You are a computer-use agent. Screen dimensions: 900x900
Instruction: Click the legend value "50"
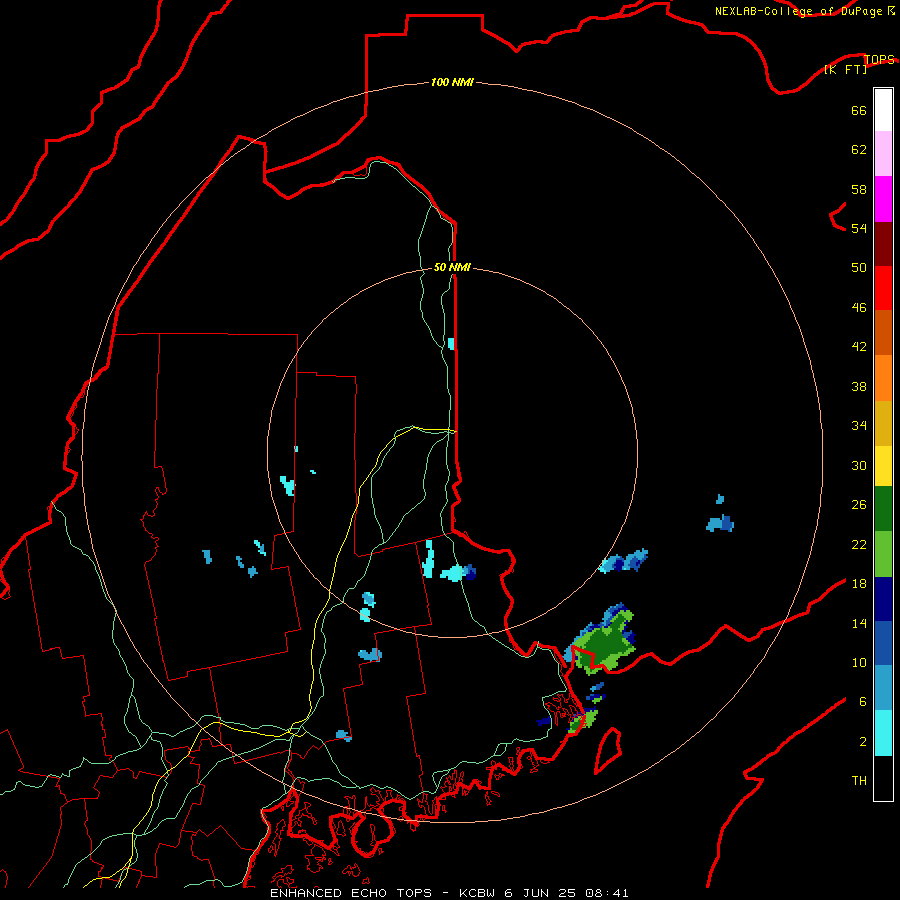pos(859,268)
